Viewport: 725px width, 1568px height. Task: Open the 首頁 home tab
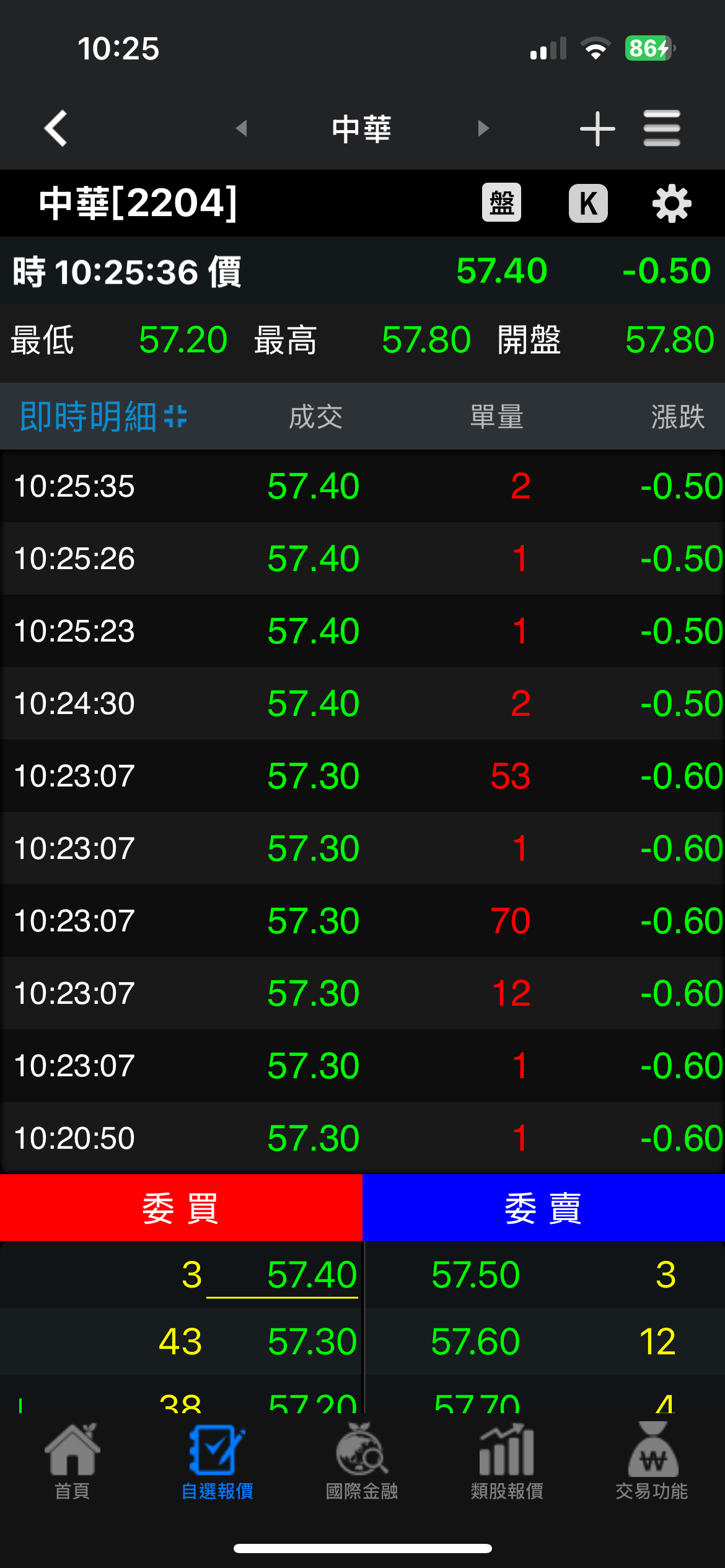tap(72, 1461)
